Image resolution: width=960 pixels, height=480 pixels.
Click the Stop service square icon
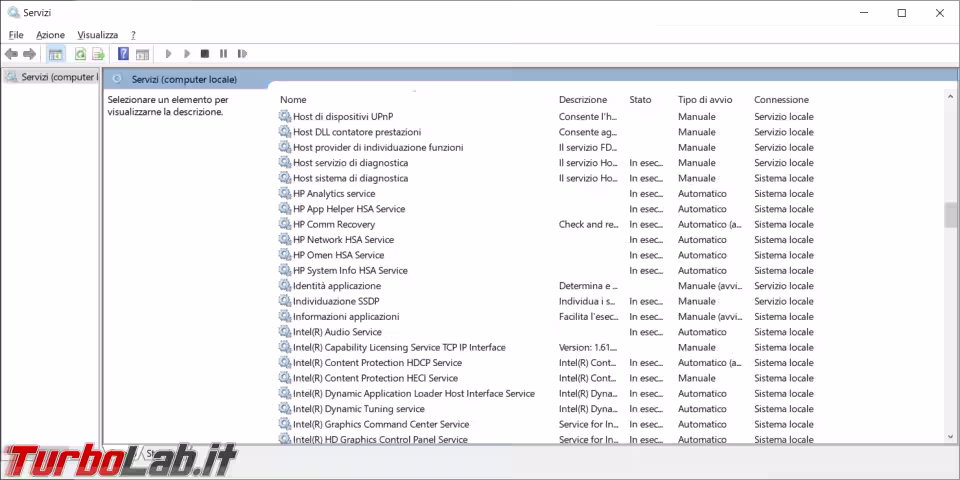(x=204, y=54)
